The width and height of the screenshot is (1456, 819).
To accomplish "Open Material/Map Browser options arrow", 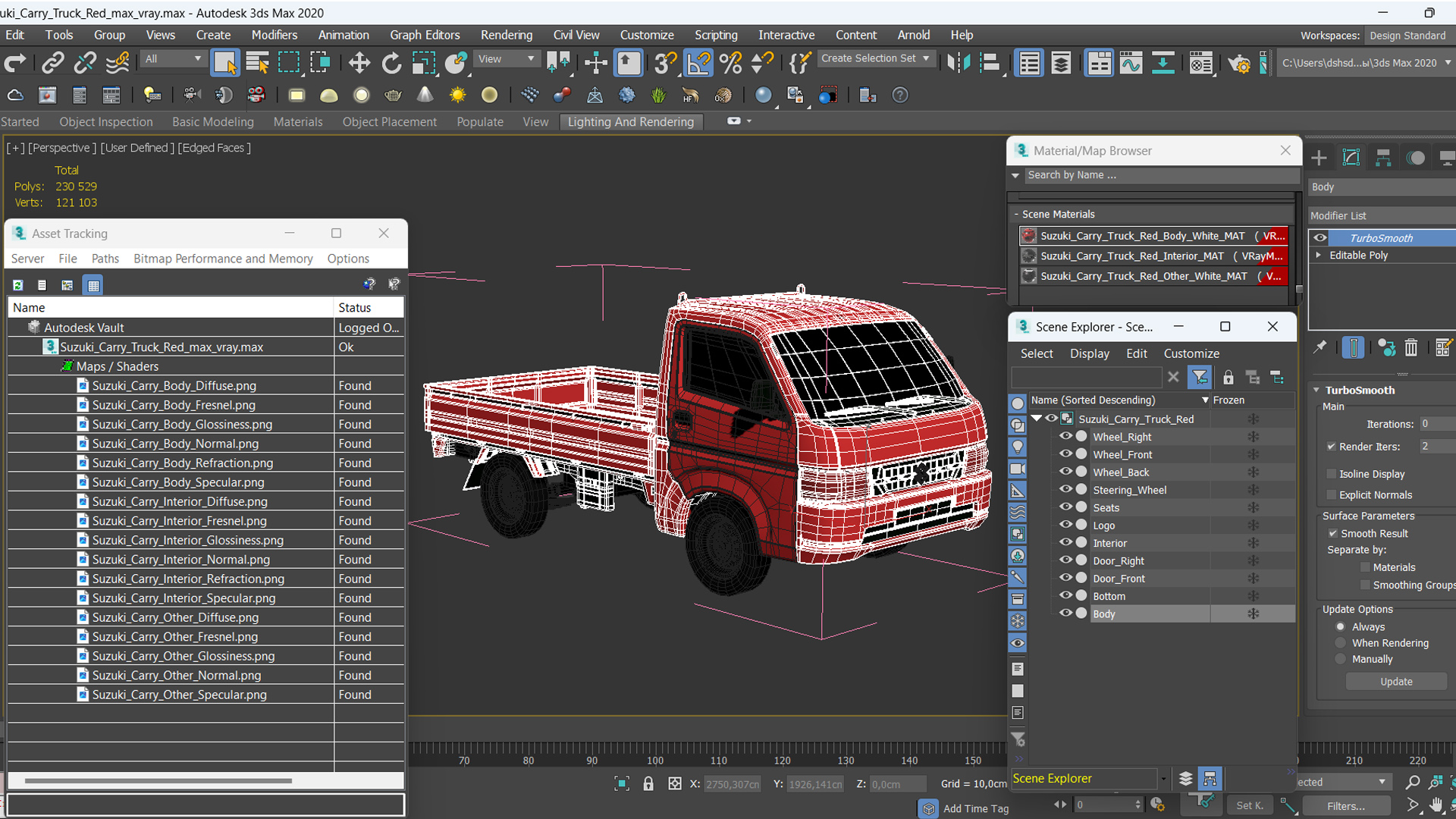I will coord(1015,175).
